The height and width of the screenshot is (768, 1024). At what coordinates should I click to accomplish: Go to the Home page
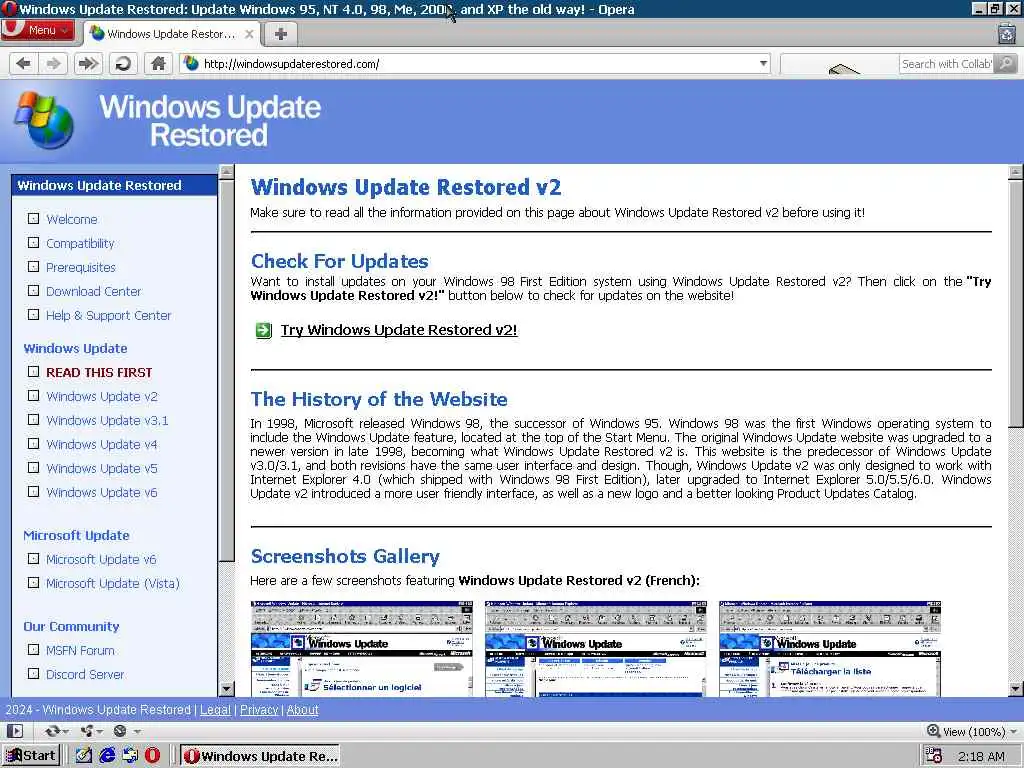click(x=158, y=63)
